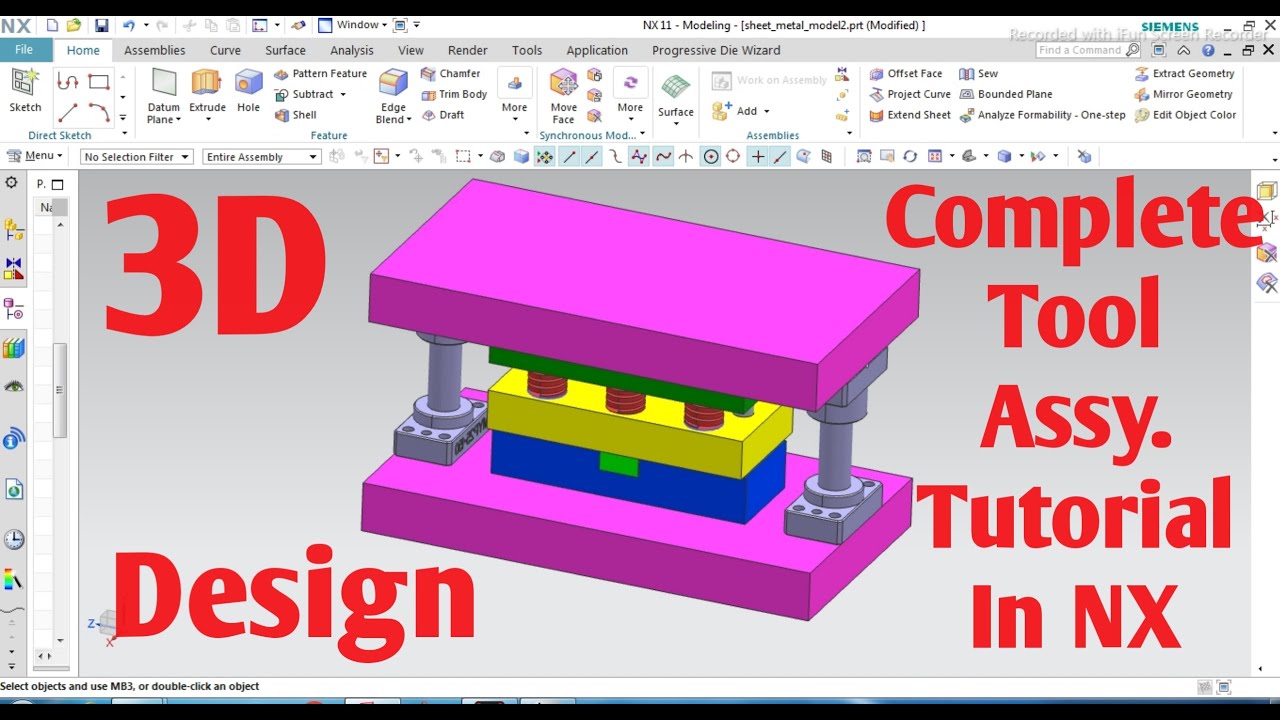Open the Menu dropdown
1280x720 pixels.
(x=35, y=156)
